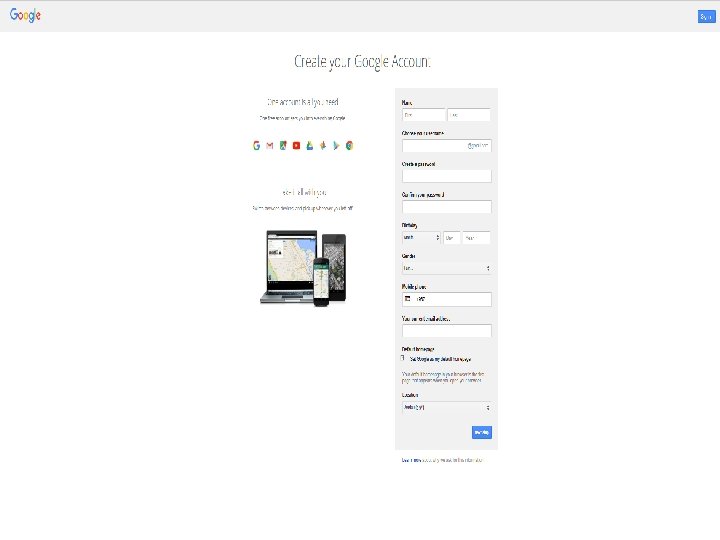Click the 'Create your Google Account' heading
Image resolution: width=720 pixels, height=540 pixels.
coord(362,62)
